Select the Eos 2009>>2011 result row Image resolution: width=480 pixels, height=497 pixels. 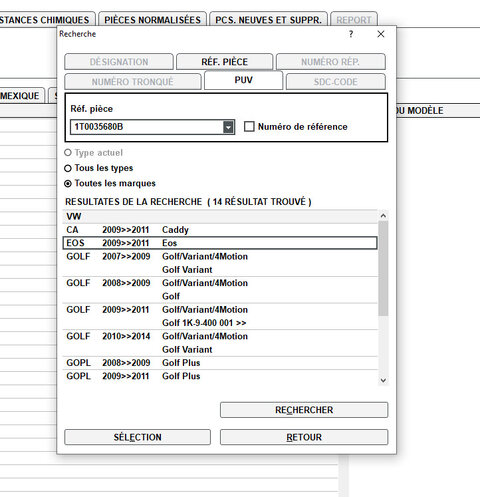coord(220,243)
